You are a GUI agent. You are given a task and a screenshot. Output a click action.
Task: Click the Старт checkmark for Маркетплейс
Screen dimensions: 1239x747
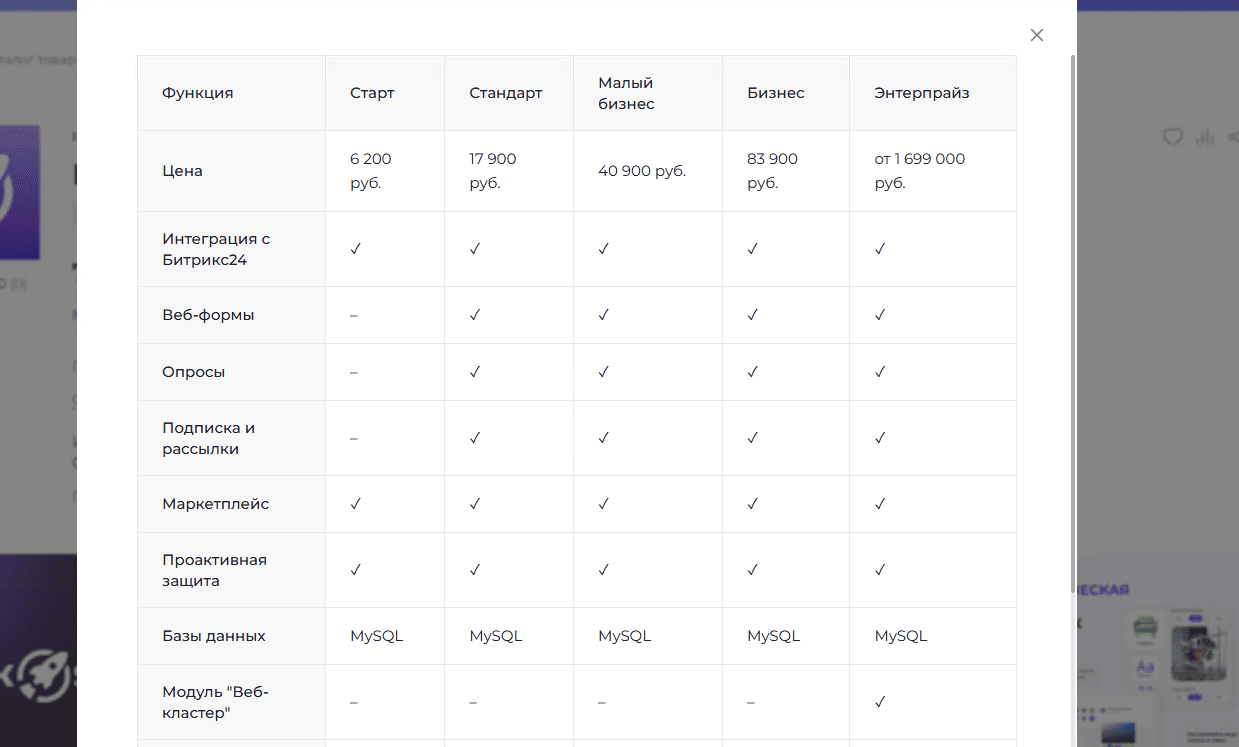click(x=355, y=504)
